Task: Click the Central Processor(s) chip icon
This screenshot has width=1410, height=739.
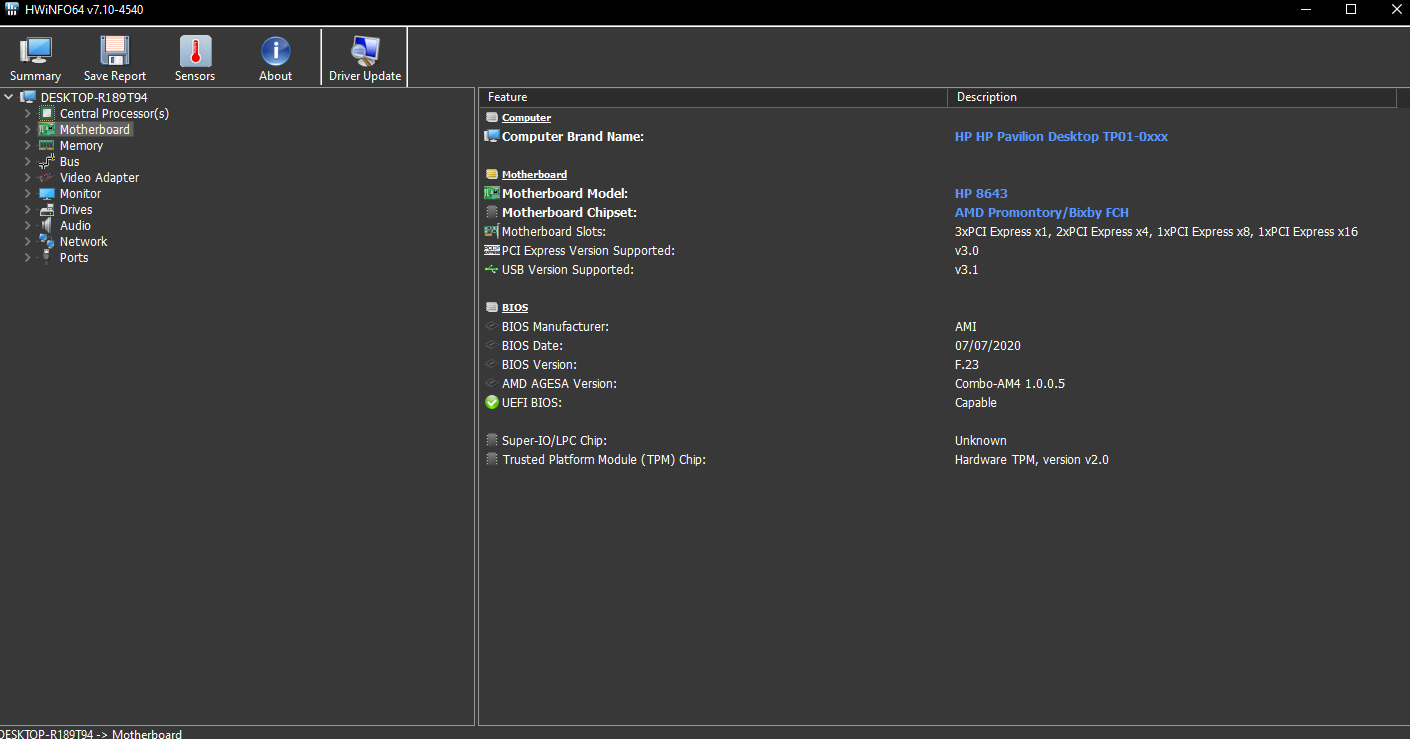Action: click(x=47, y=113)
